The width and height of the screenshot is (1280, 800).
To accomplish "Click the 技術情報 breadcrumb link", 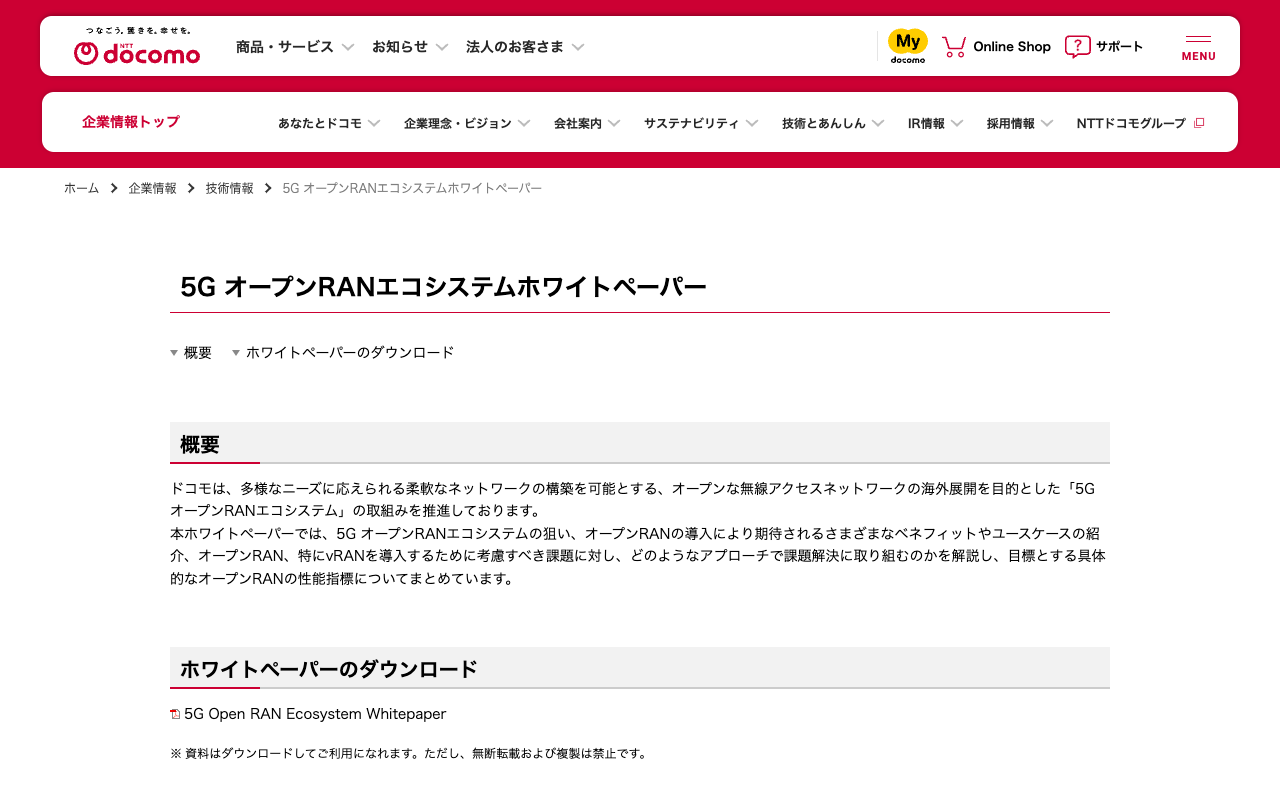I will coord(230,188).
